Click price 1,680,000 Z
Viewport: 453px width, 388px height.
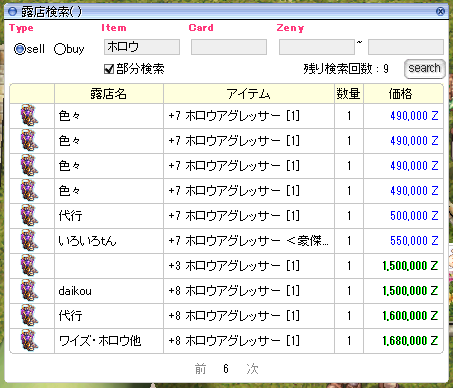click(x=410, y=341)
